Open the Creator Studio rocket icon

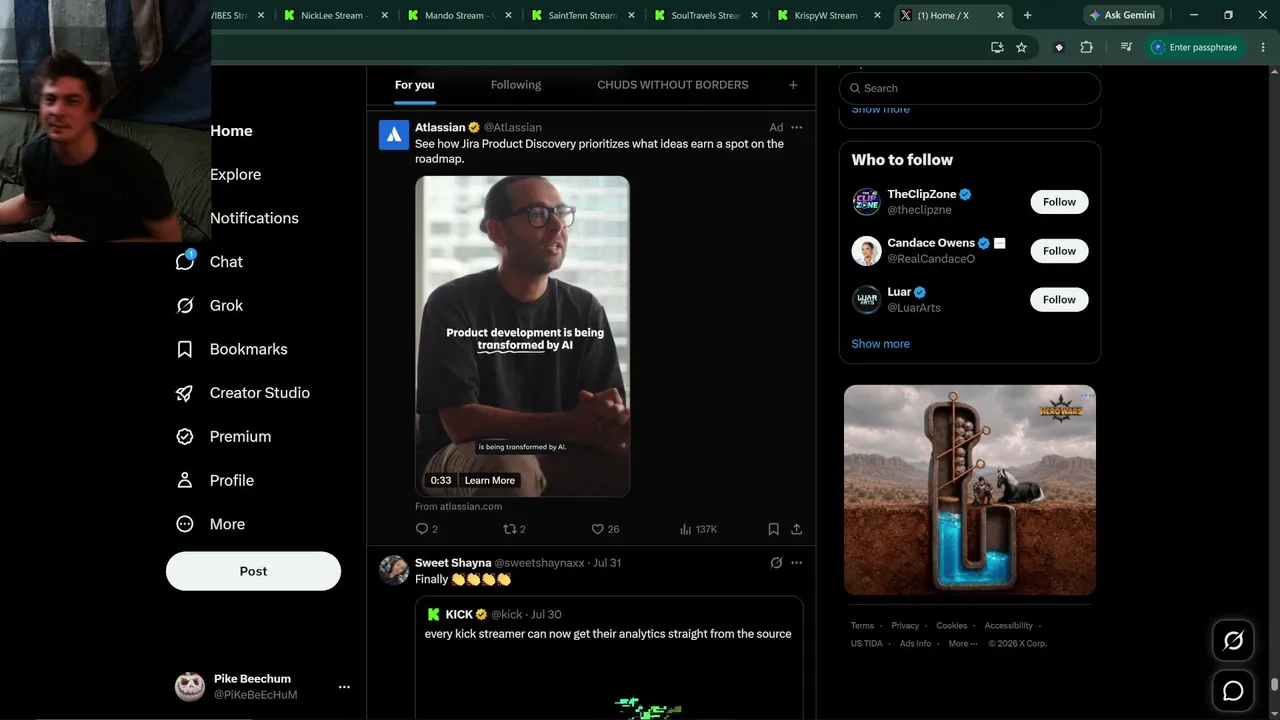(185, 393)
